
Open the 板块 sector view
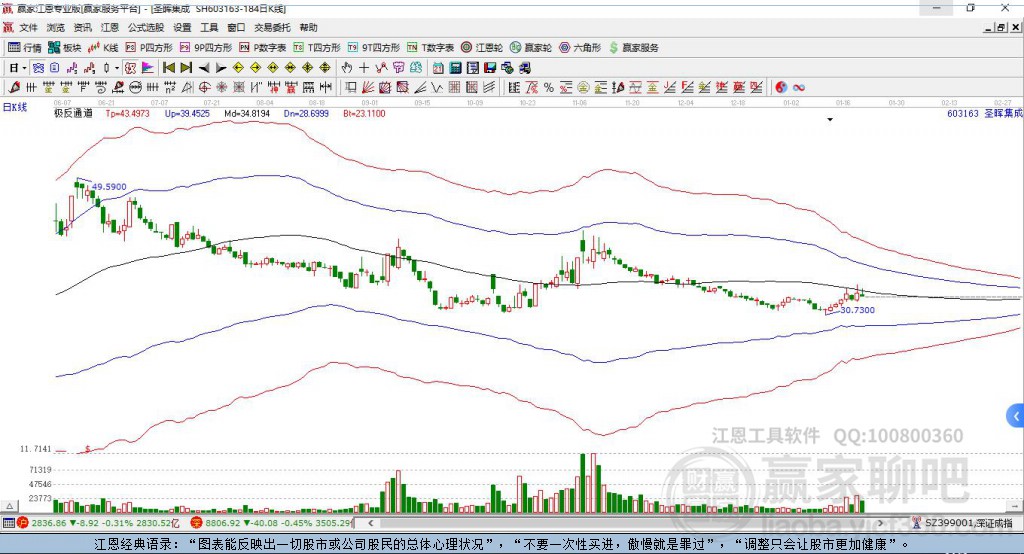64,48
